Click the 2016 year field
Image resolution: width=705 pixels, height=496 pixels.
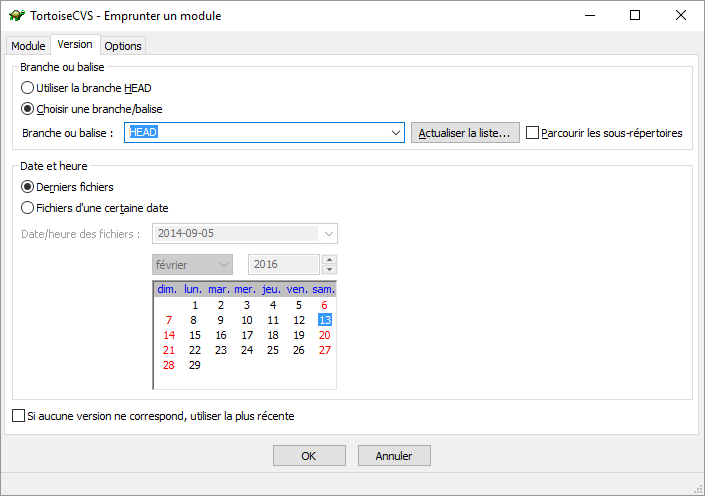[284, 265]
